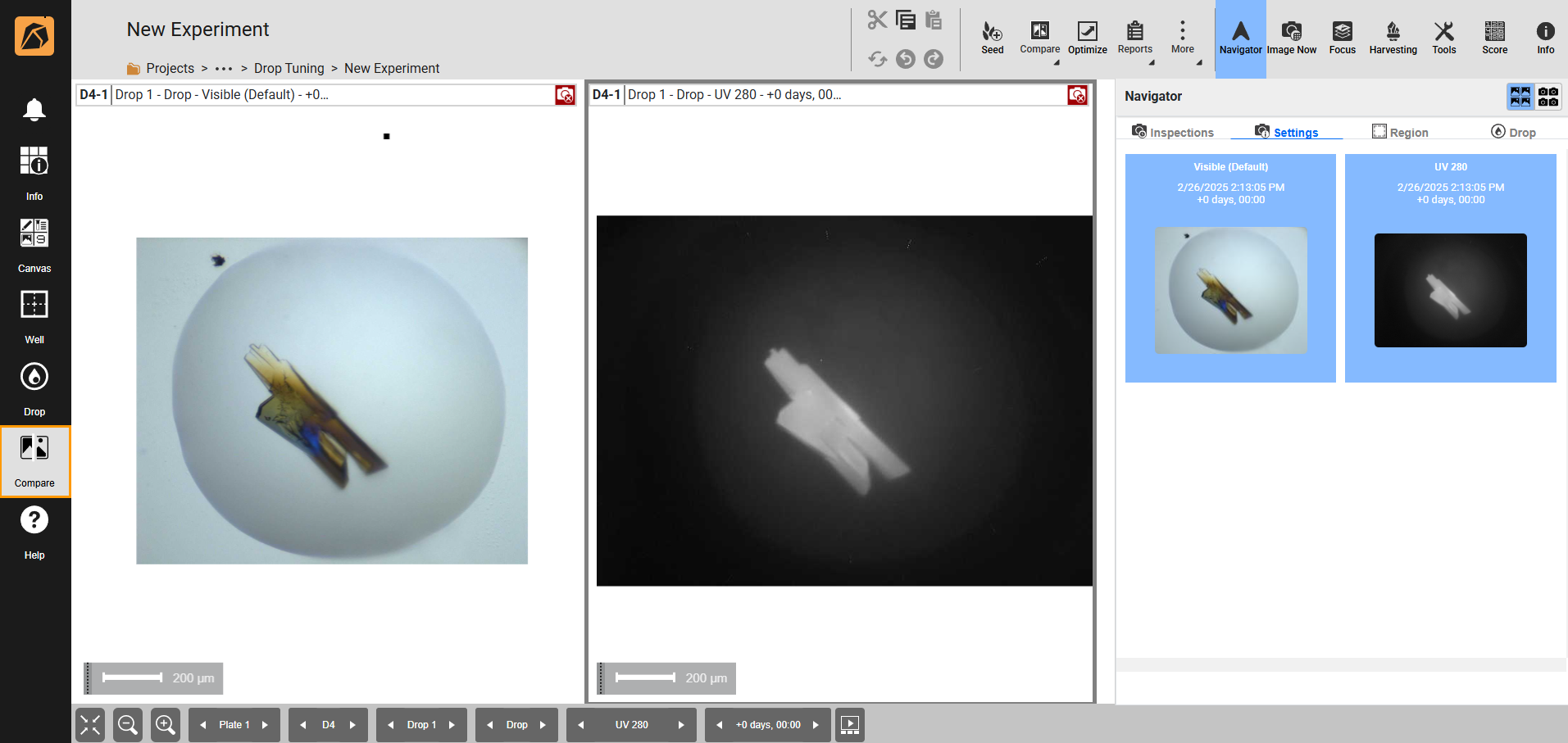Go to the next plate

[x=265, y=725]
